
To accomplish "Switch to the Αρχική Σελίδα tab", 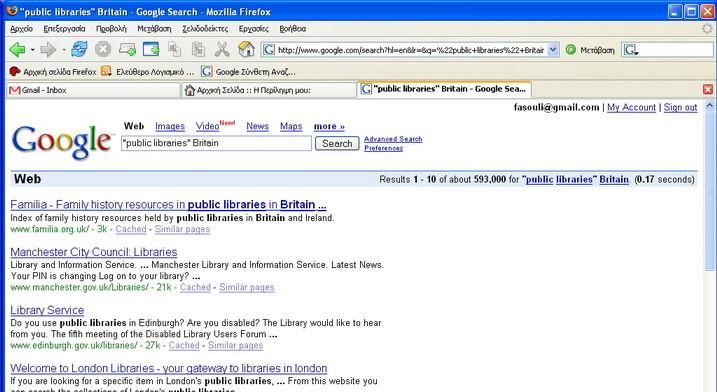I will (269, 90).
